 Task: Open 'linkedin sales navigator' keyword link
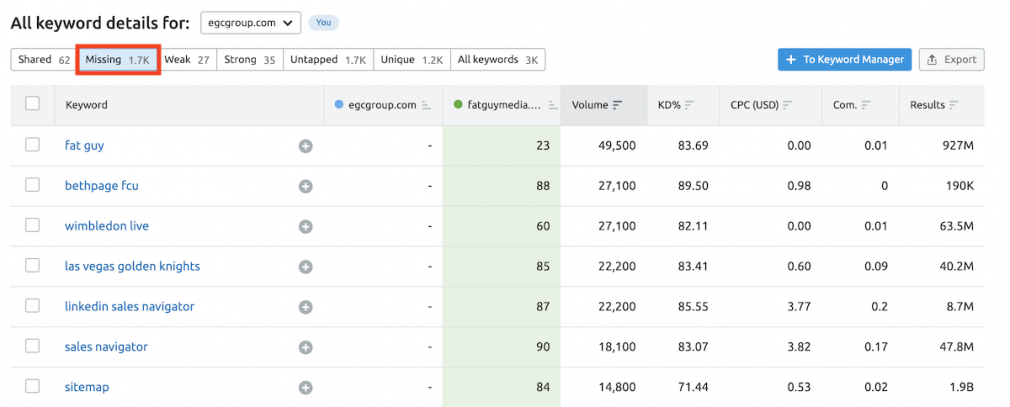click(x=129, y=307)
